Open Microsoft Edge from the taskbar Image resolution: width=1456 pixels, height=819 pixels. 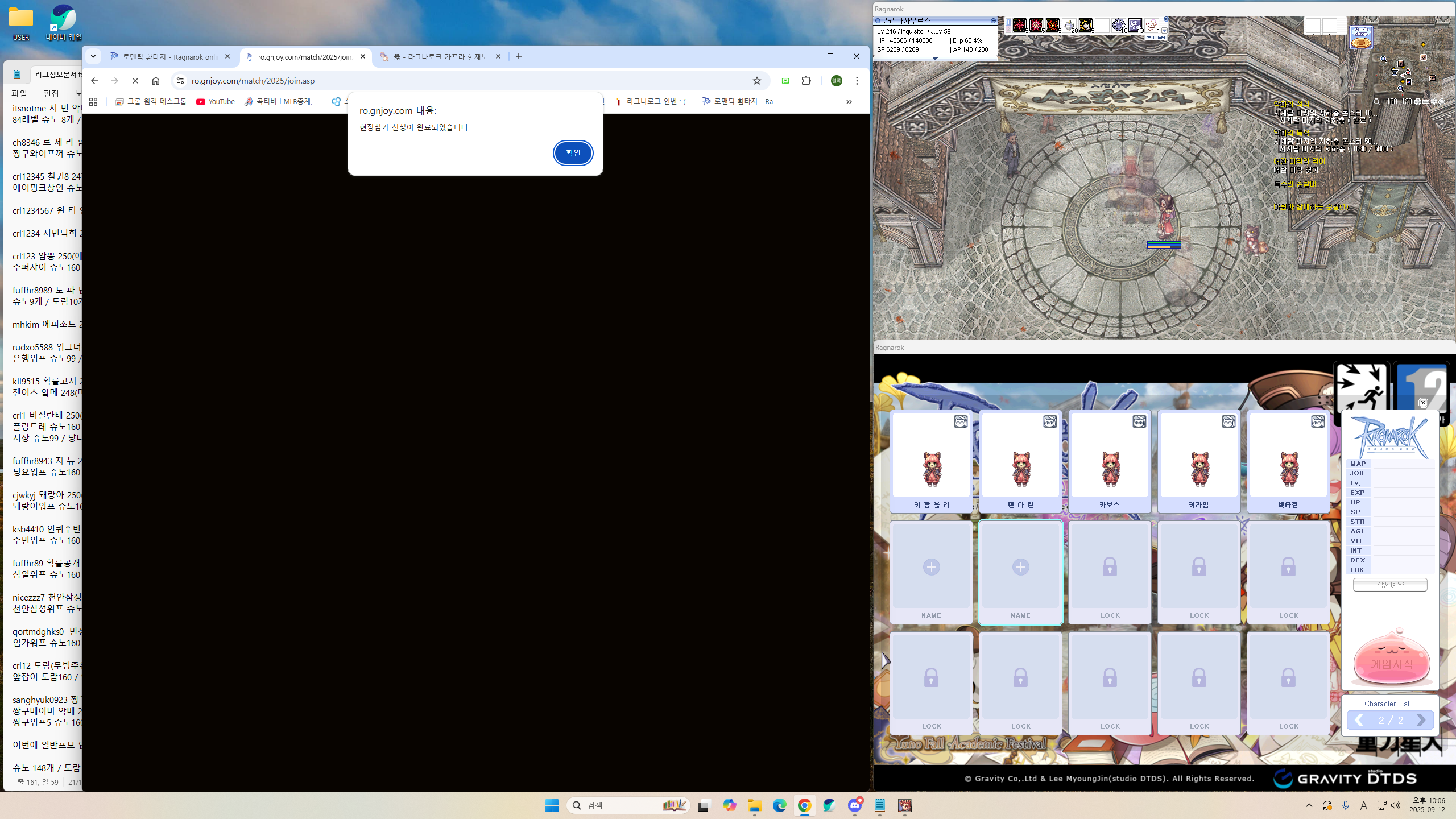pyautogui.click(x=779, y=805)
